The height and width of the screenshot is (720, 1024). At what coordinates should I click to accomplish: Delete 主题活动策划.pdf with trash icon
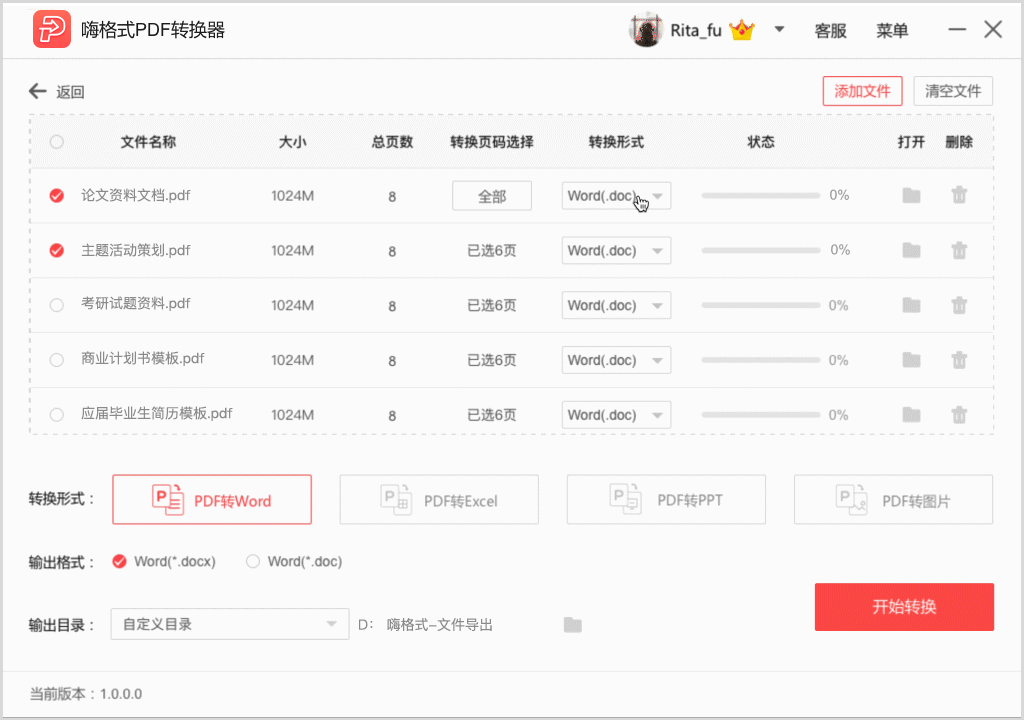[x=959, y=250]
